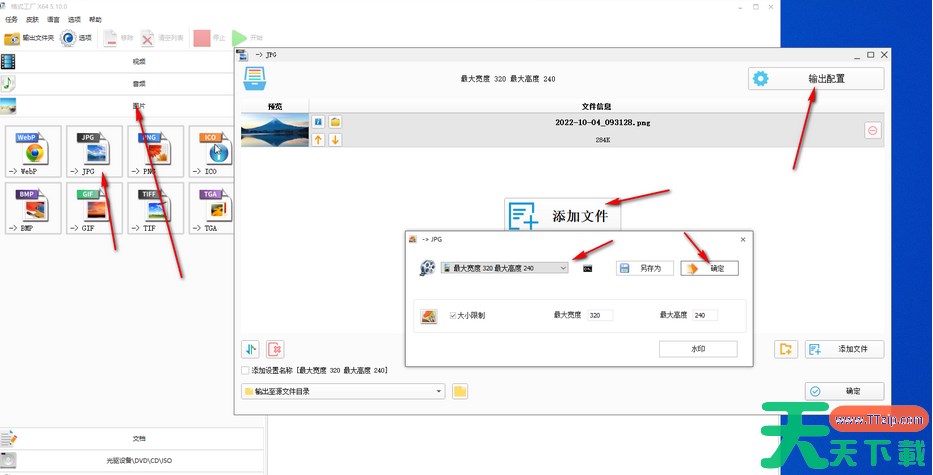Viewport: 933px width, 475px height.
Task: Click the bottom-right 添加文件 button
Action: [844, 349]
